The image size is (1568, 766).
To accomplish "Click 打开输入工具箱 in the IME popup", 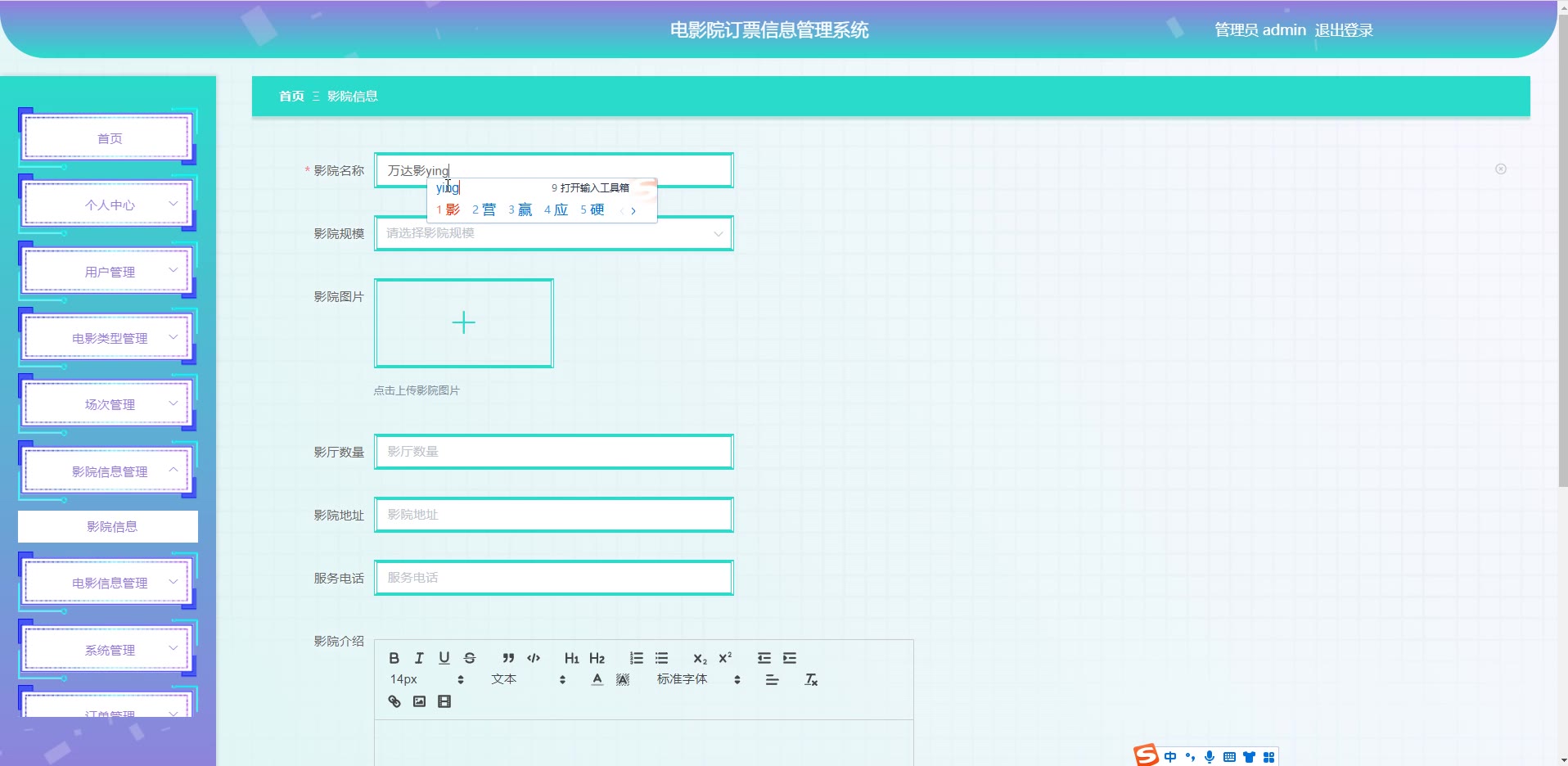I will [x=590, y=188].
